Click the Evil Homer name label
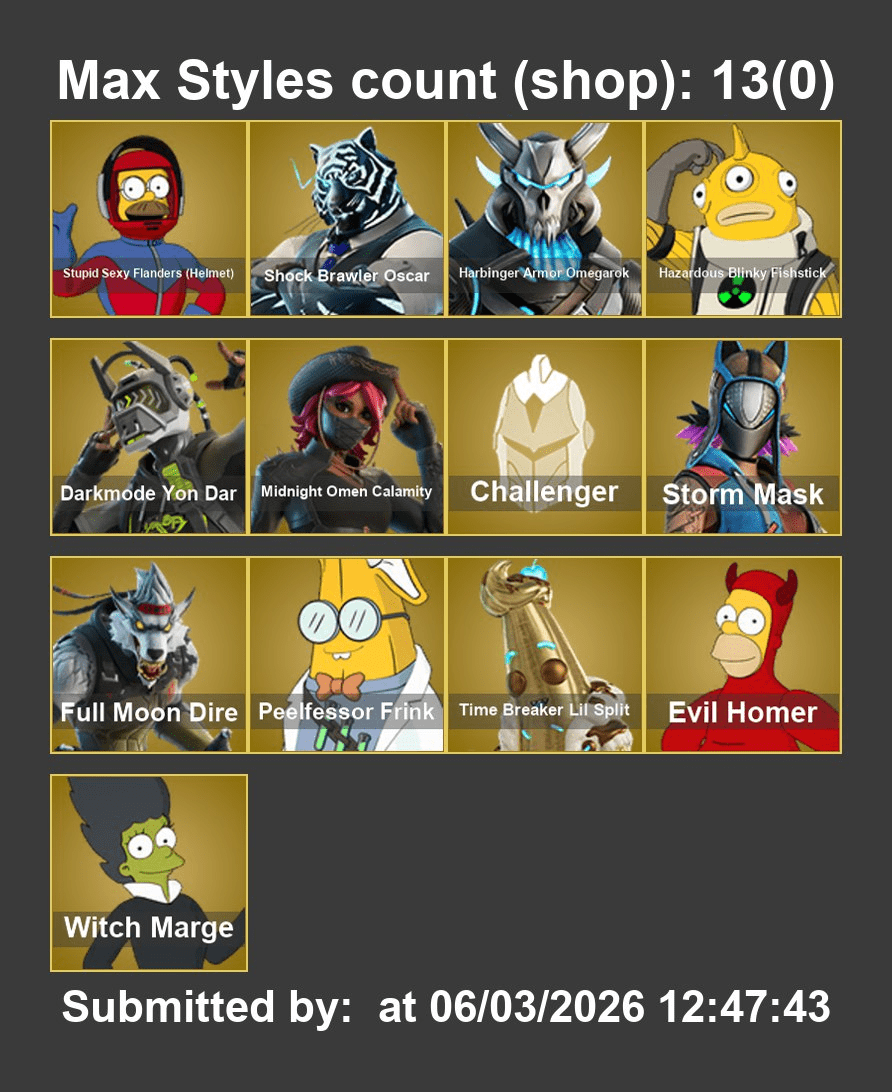The height and width of the screenshot is (1092, 892). tap(742, 712)
